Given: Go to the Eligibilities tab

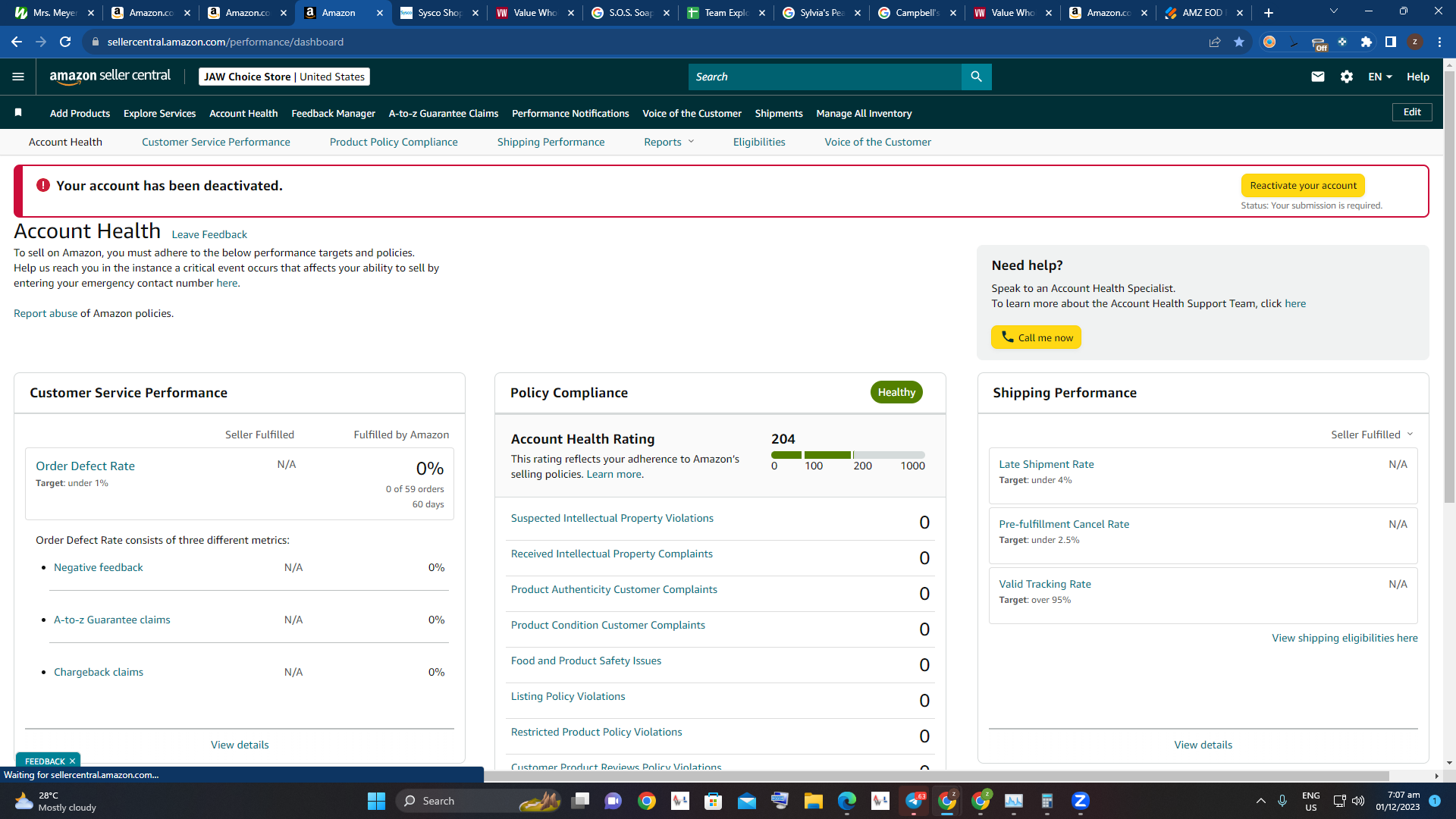Looking at the screenshot, I should [x=759, y=142].
